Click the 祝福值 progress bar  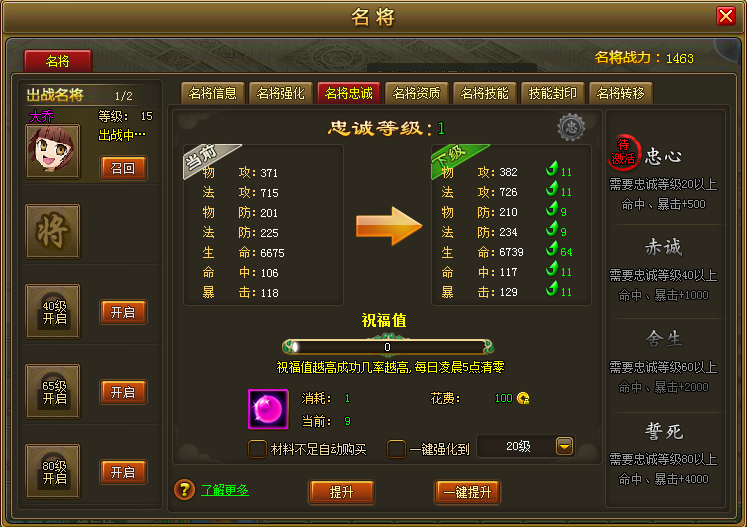coord(387,347)
